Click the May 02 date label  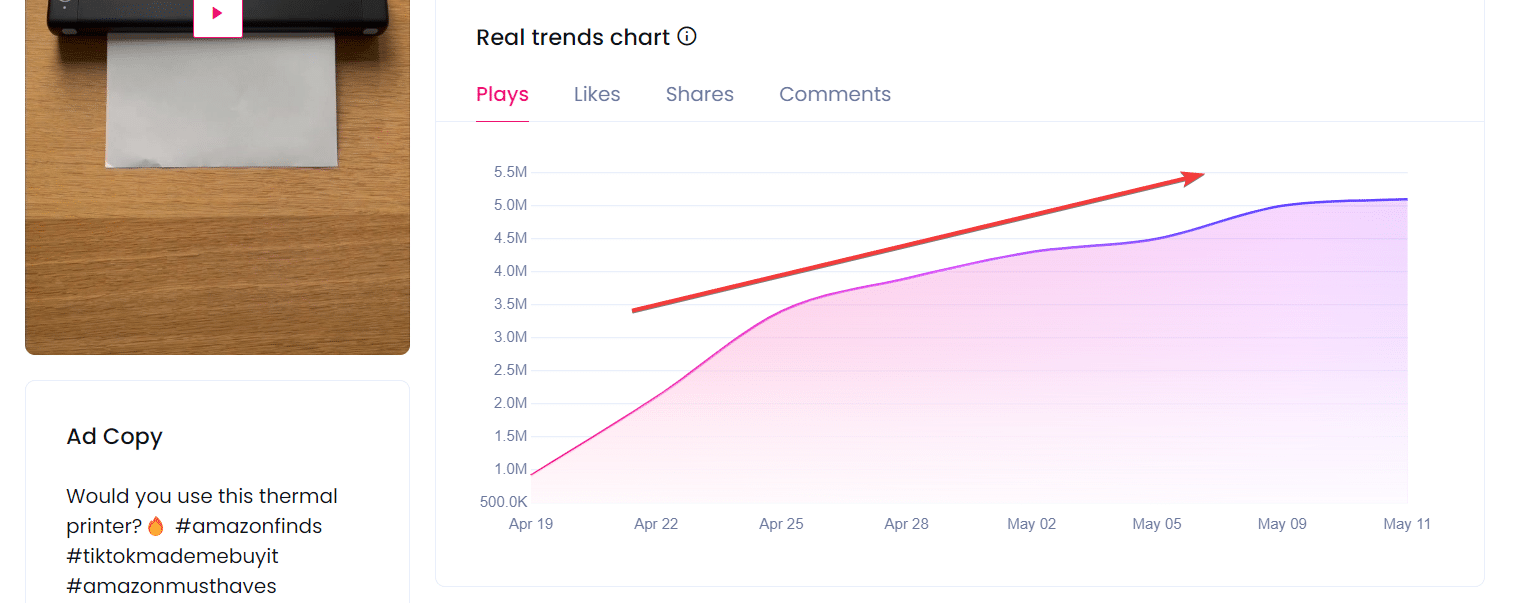(x=1032, y=524)
